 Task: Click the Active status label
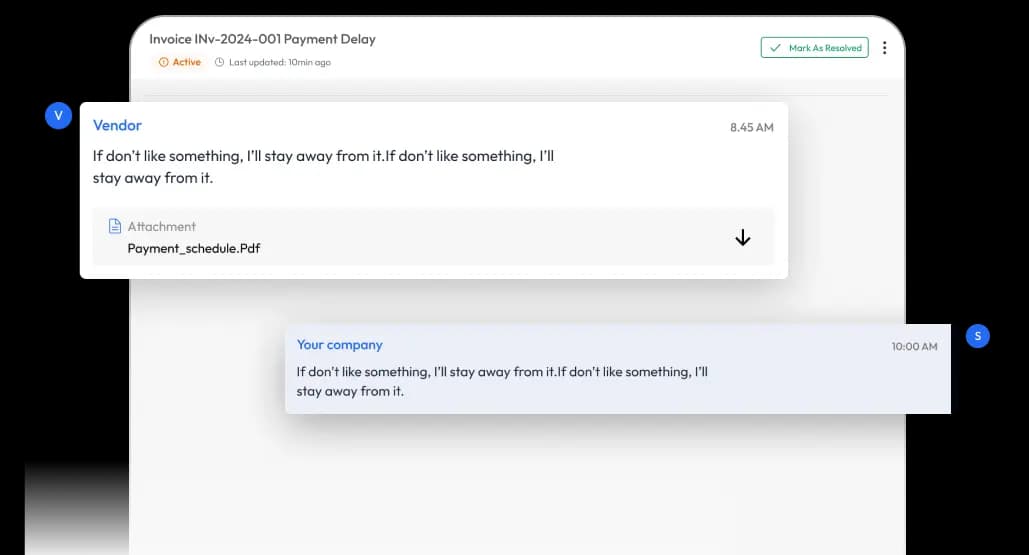click(x=186, y=62)
